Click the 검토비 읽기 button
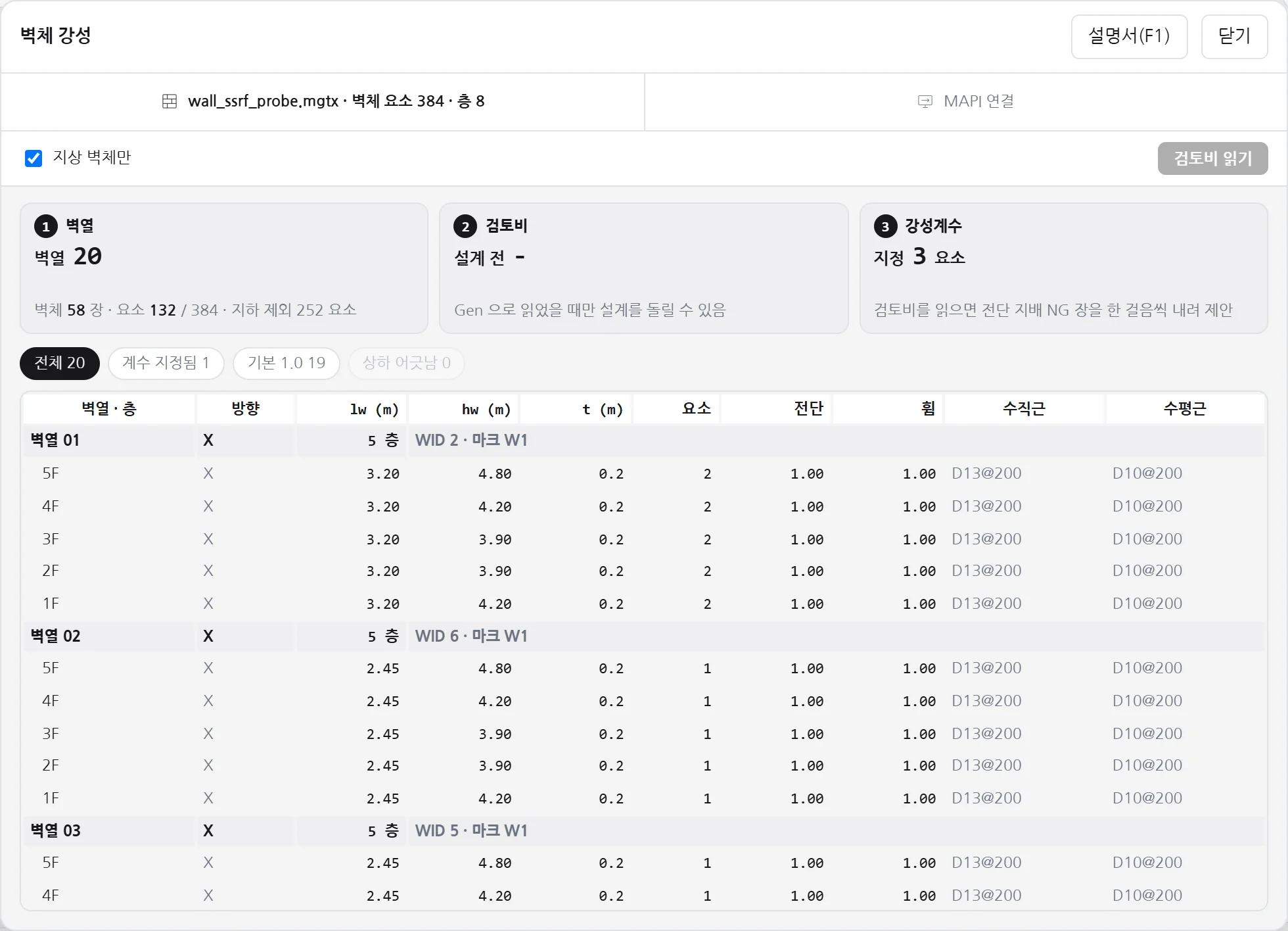 click(x=1212, y=158)
